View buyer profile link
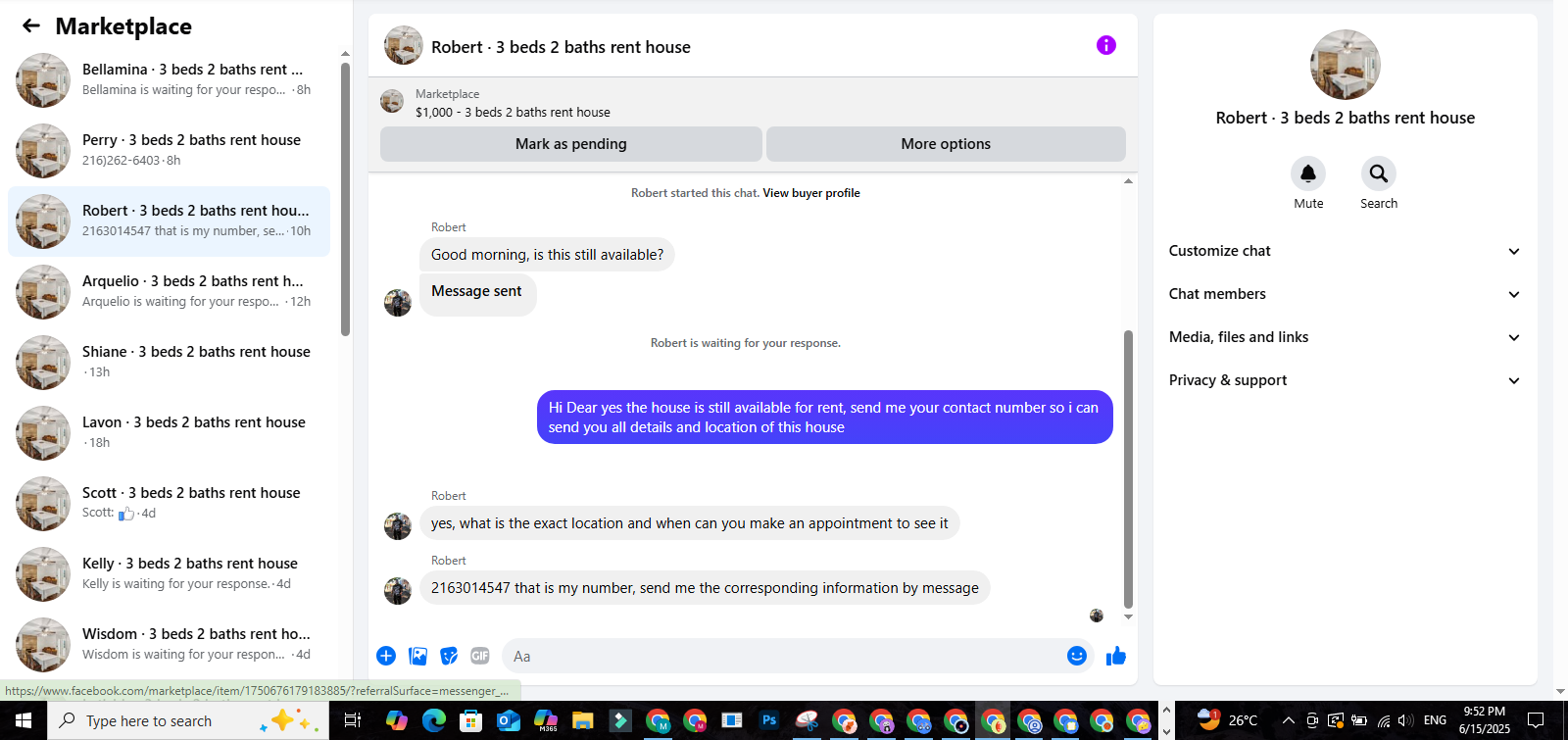This screenshot has width=1568, height=740. tap(811, 193)
